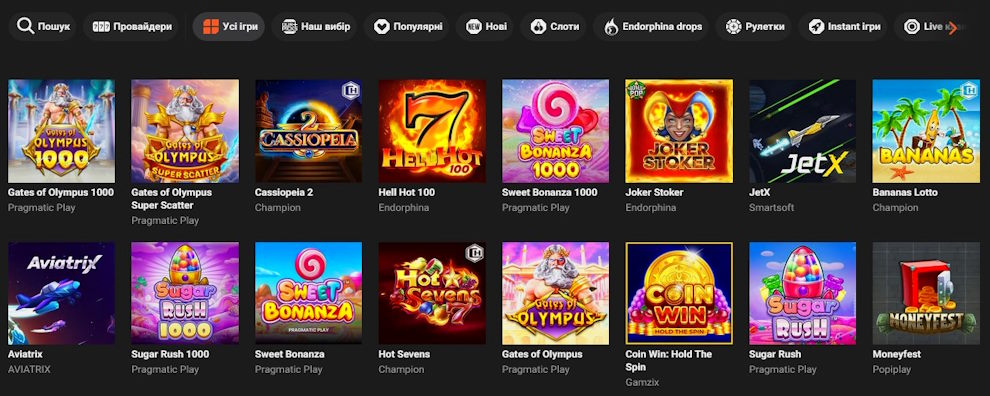Open the Cassiopeia 2 game thumbnail

pos(309,131)
